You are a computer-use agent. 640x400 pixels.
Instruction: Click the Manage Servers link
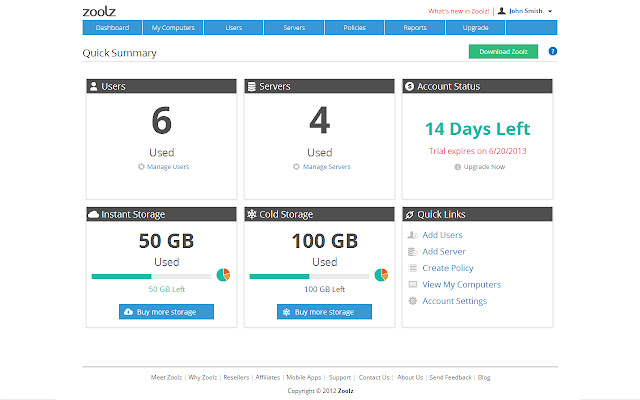pos(327,167)
